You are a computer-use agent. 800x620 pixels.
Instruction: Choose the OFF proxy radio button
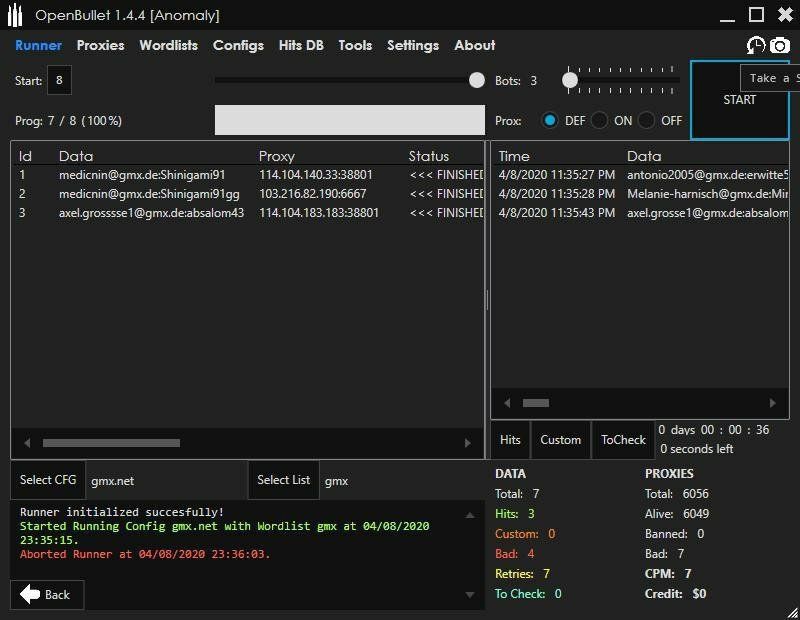[647, 120]
